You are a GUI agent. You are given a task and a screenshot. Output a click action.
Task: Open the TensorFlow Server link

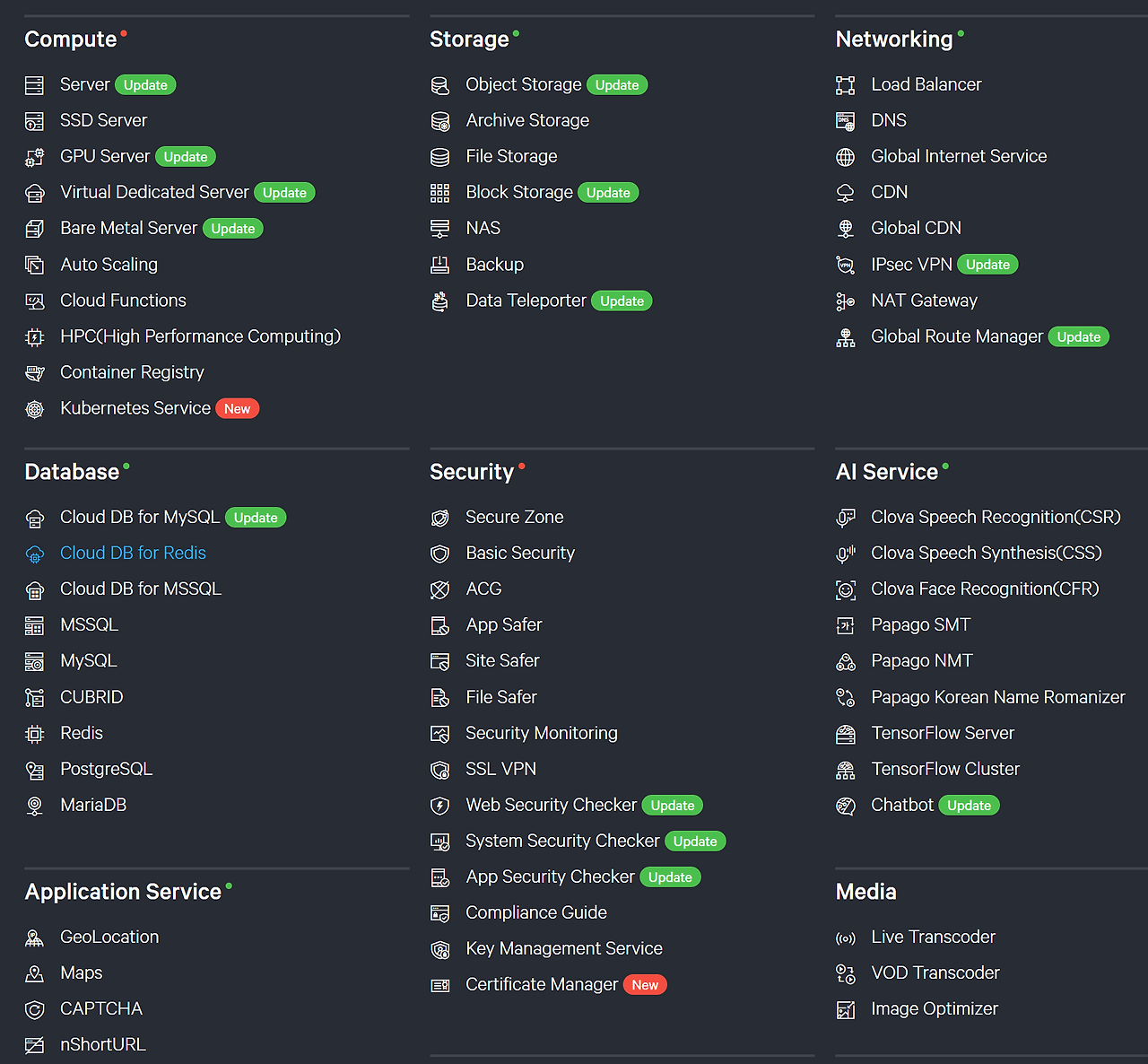[943, 733]
